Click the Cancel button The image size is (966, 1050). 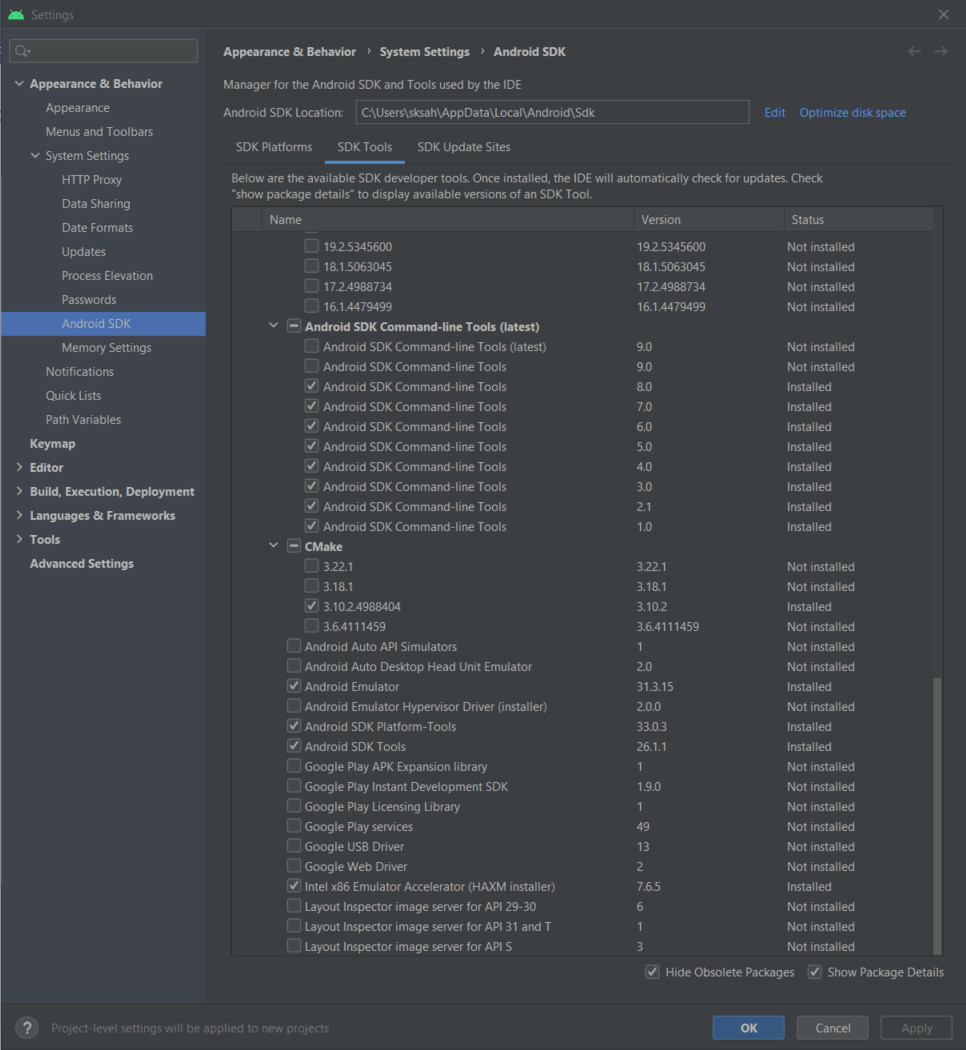coord(833,1027)
